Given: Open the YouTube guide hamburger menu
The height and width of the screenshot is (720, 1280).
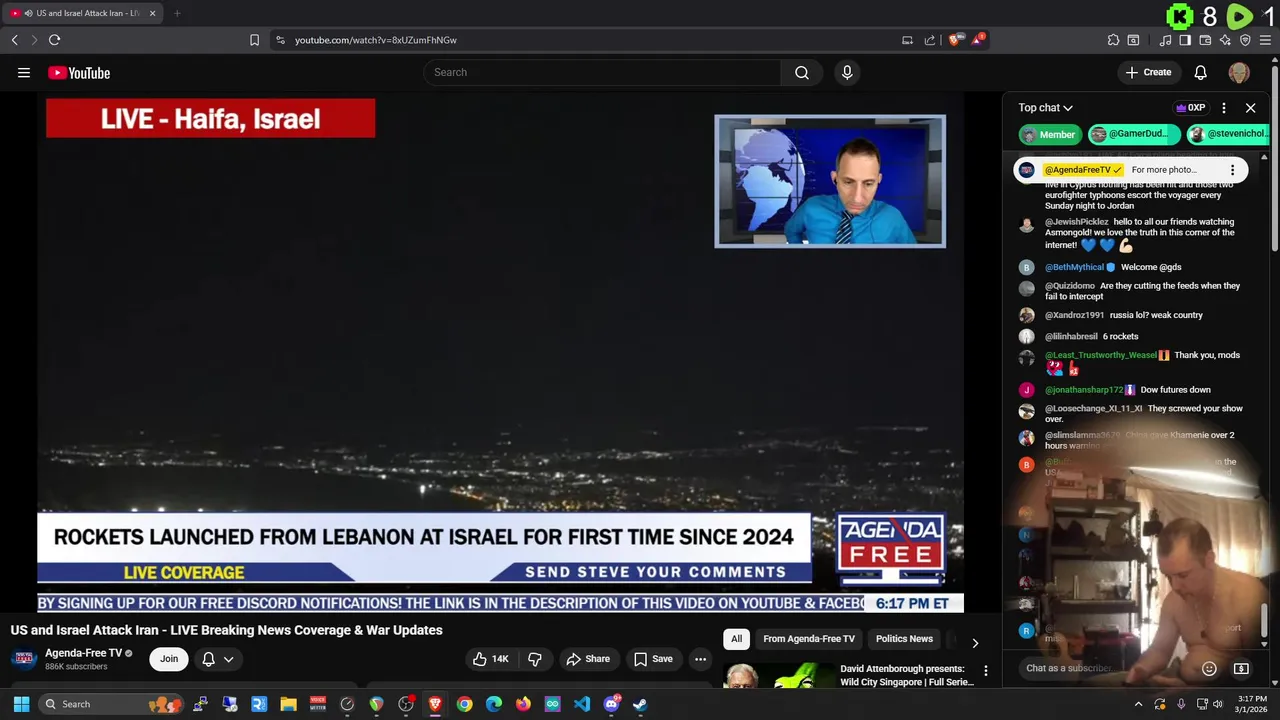Looking at the screenshot, I should [x=24, y=72].
